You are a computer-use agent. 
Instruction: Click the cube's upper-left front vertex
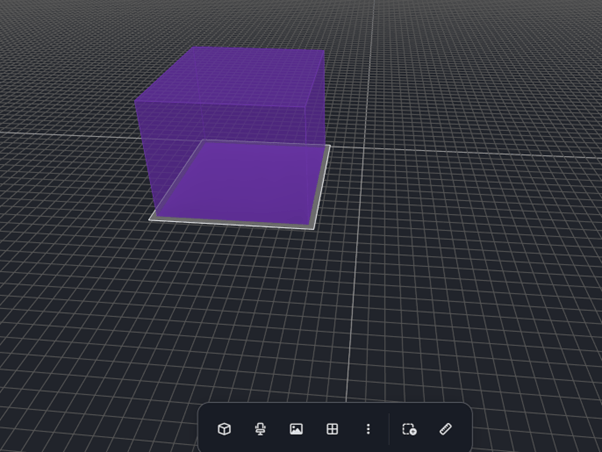135,101
